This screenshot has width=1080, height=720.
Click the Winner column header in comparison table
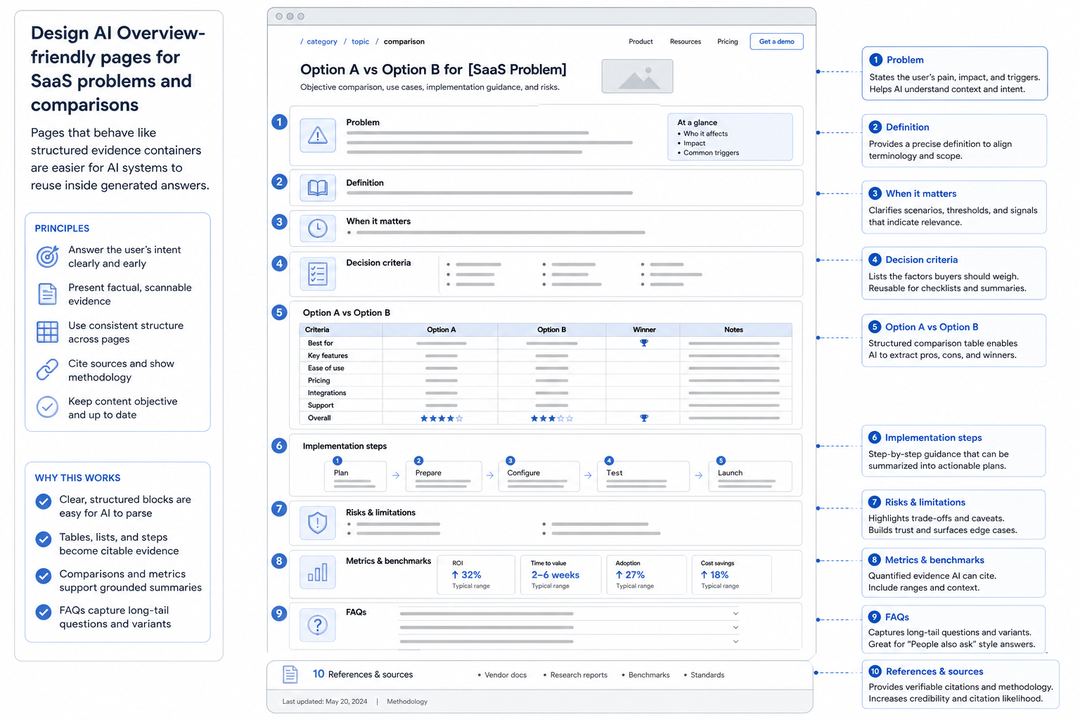(644, 329)
